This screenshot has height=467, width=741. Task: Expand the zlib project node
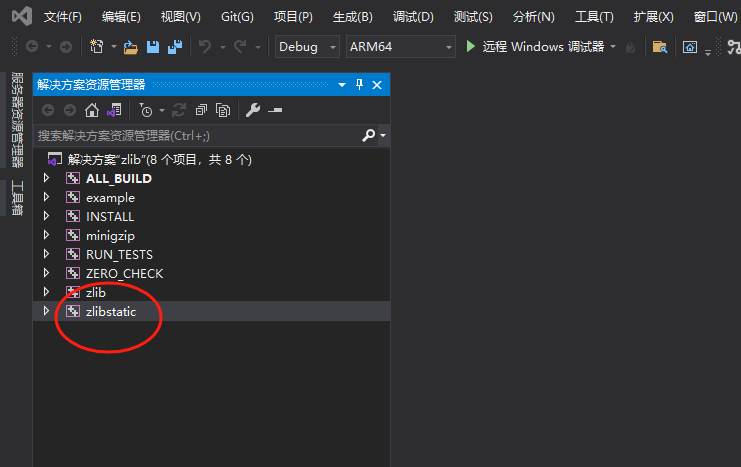pyautogui.click(x=46, y=292)
